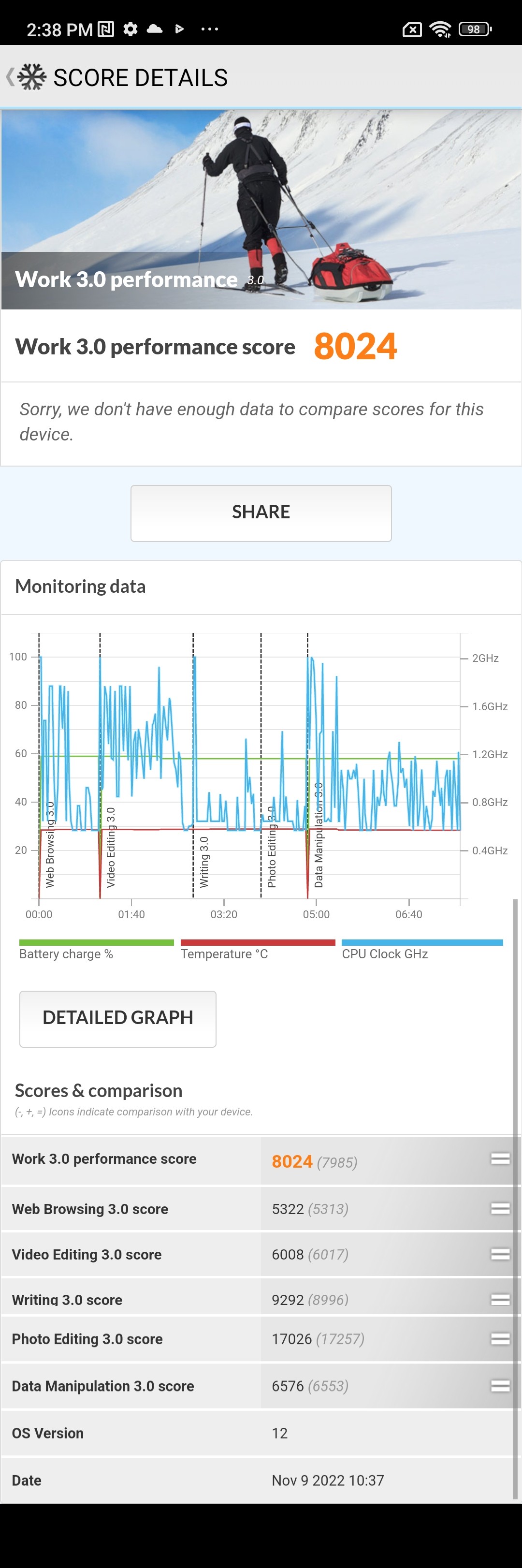Tap the equals comparison icon for Work 3.0 performance
This screenshot has height=1568, width=522.
click(x=499, y=1158)
